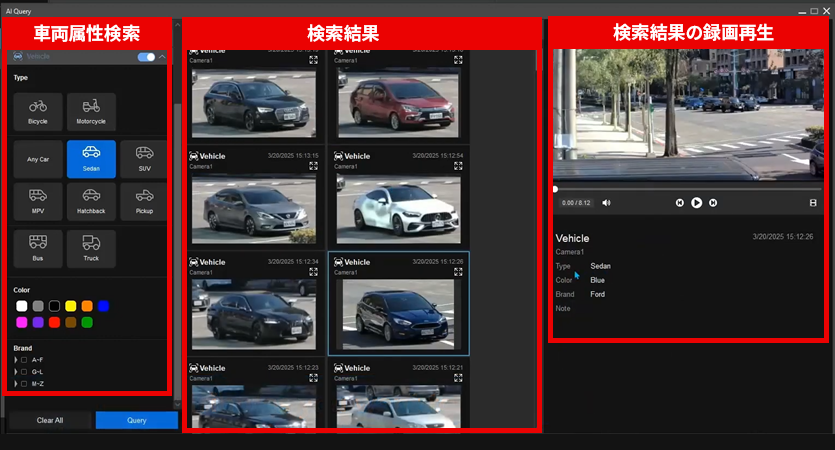Viewport: 835px width, 450px height.
Task: Pick the yellow color swatch
Action: coord(70,305)
